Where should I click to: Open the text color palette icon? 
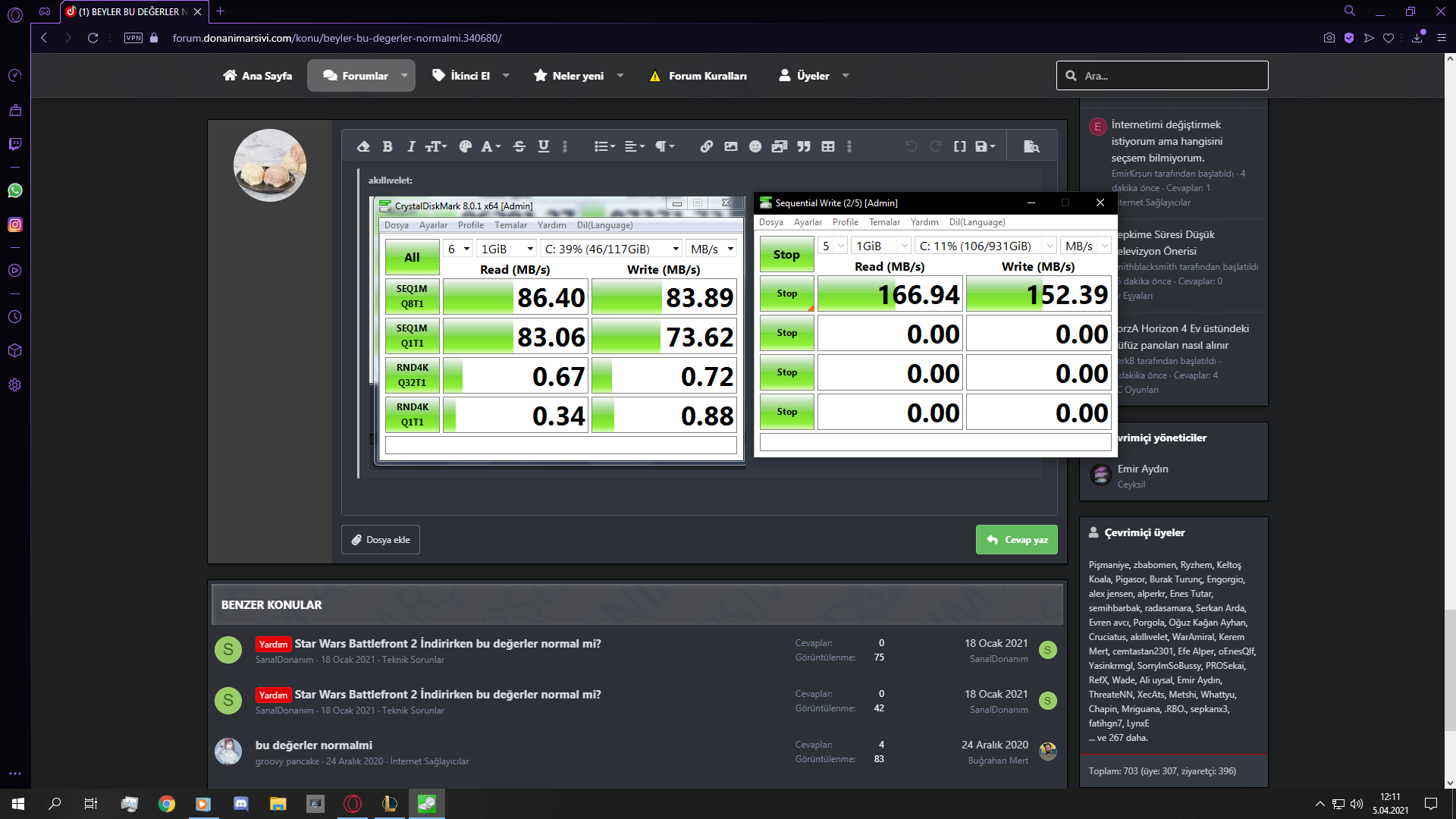[466, 146]
